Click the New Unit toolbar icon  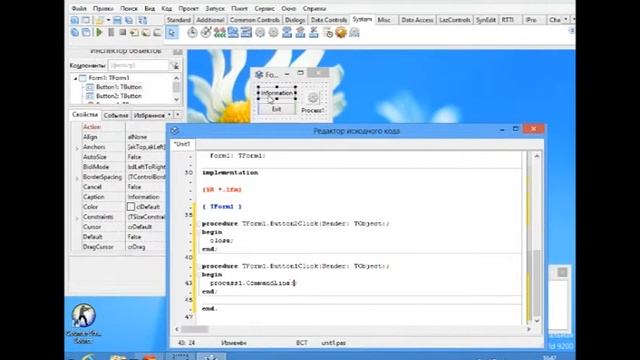(x=75, y=20)
